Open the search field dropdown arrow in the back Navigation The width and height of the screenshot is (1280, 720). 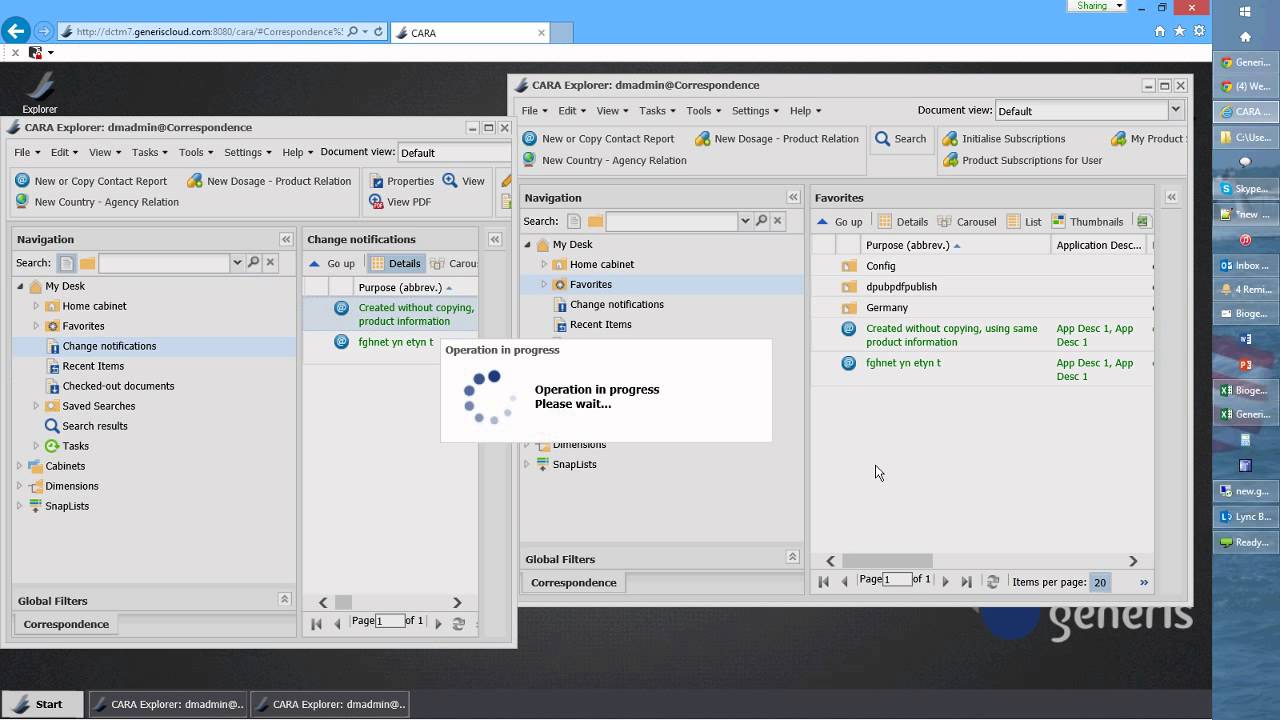coord(237,263)
